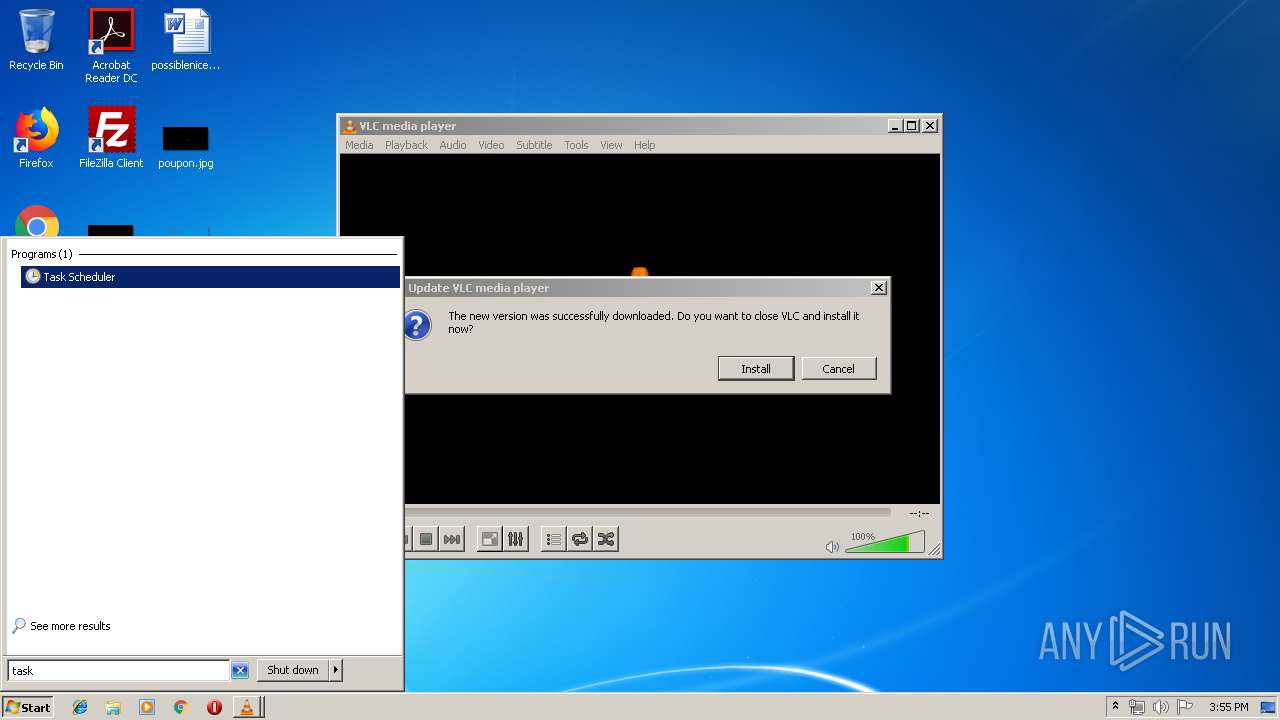
Task: Show VLC extended settings icon
Action: [516, 539]
